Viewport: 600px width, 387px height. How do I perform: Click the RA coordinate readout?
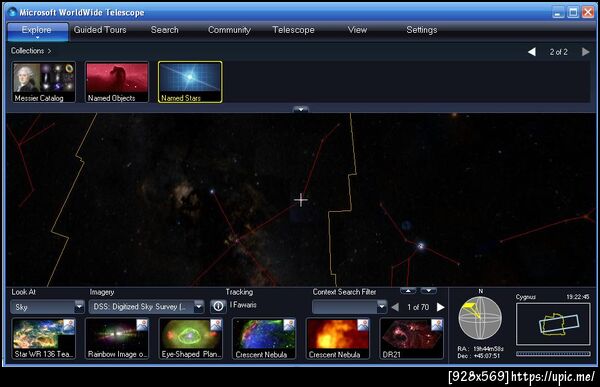coord(481,349)
